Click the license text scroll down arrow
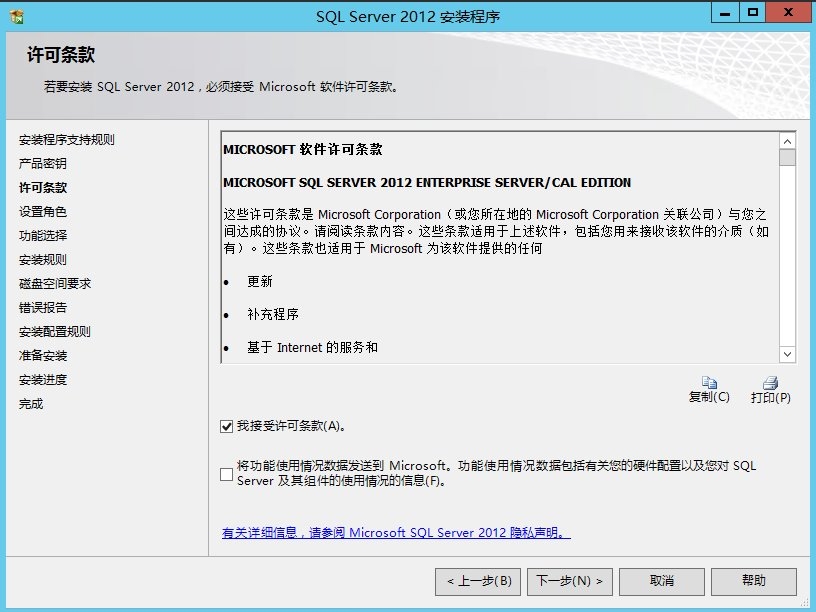This screenshot has width=816, height=612. pos(787,354)
